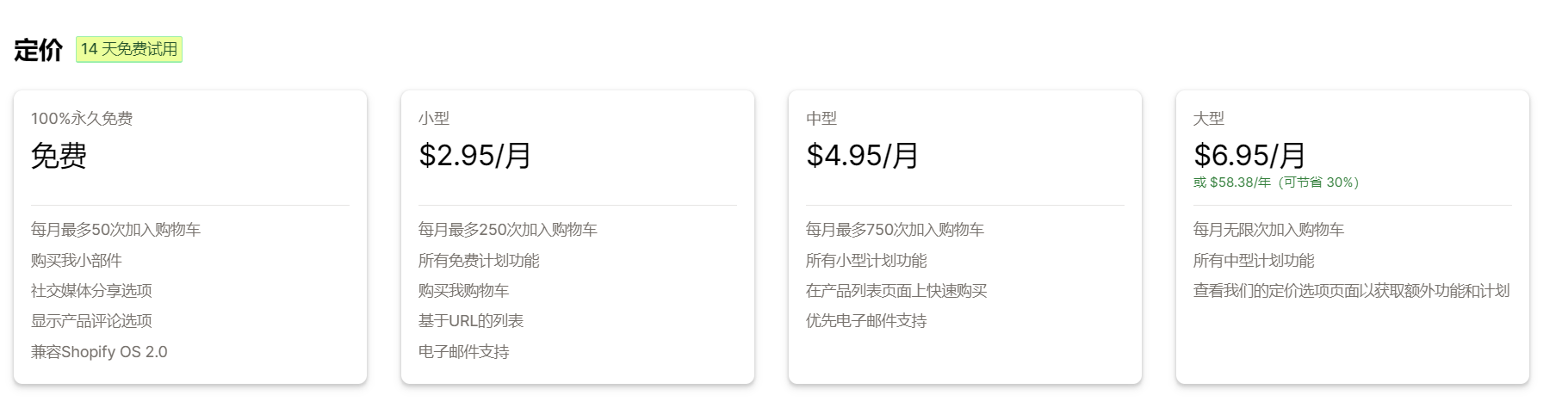1568x414 pixels.
Task: Click 优先电子邮件支持 feature line
Action: coord(866,321)
